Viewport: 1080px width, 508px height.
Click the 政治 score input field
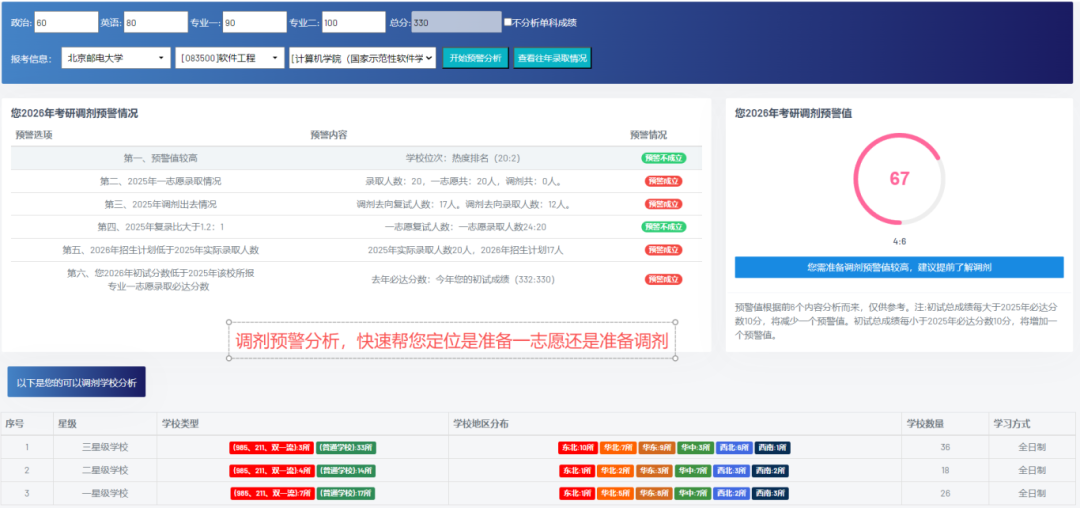66,22
